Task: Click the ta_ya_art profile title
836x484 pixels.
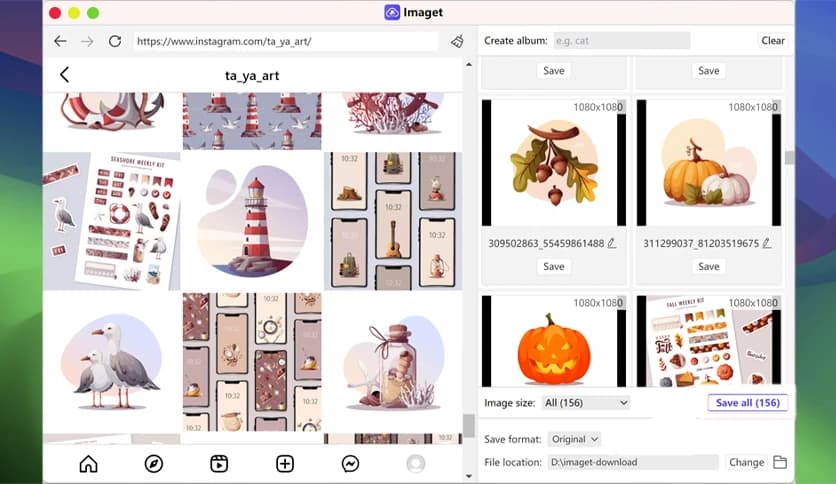Action: pos(252,76)
